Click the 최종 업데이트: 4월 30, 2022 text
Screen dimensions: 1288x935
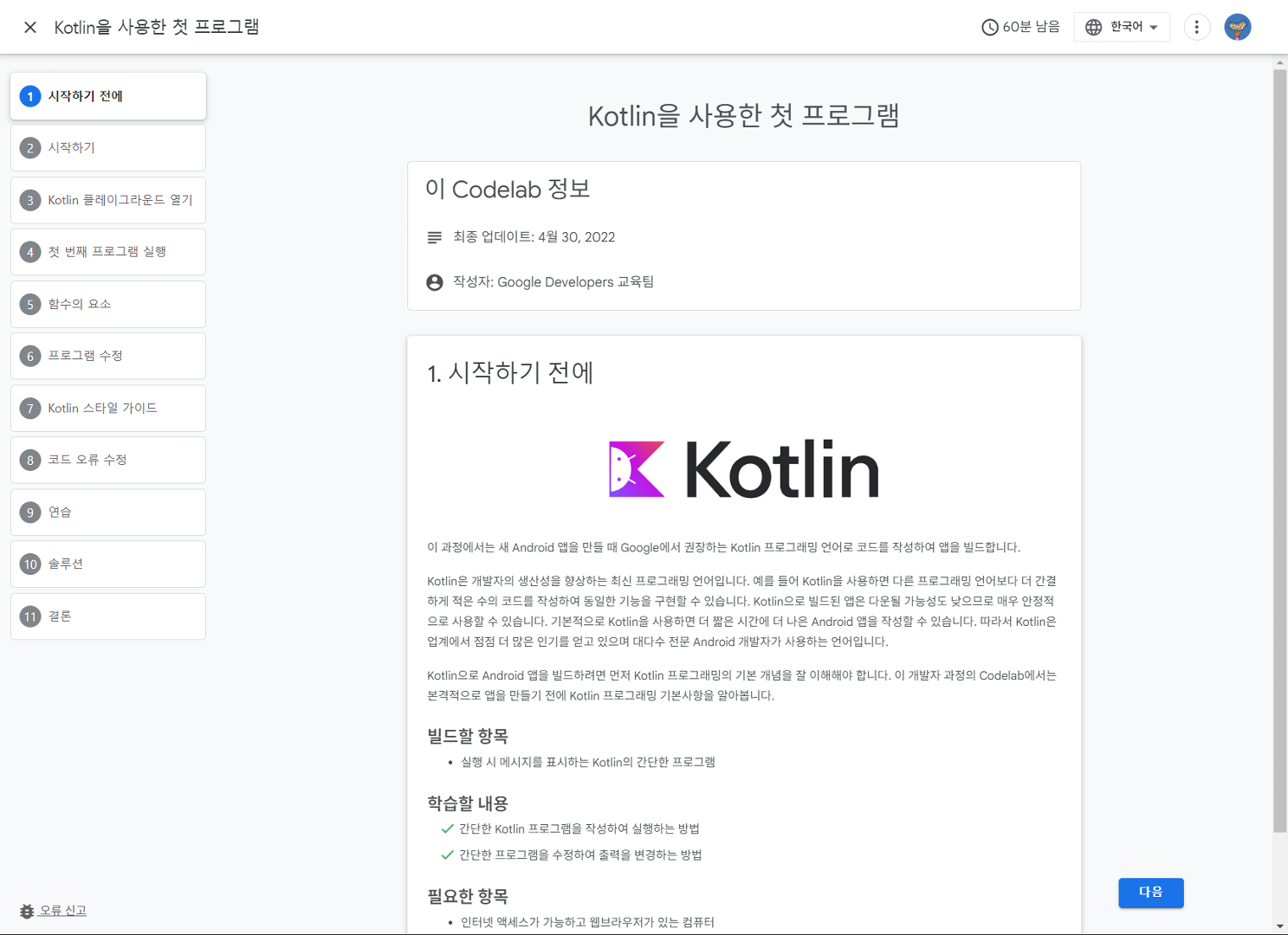coord(534,237)
